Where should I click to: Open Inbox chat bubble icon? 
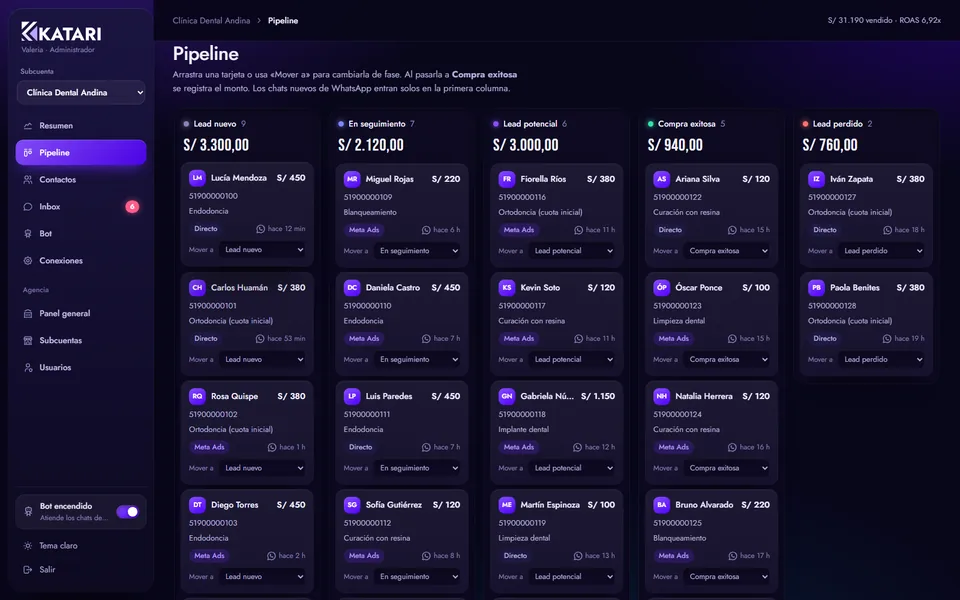[x=28, y=206]
